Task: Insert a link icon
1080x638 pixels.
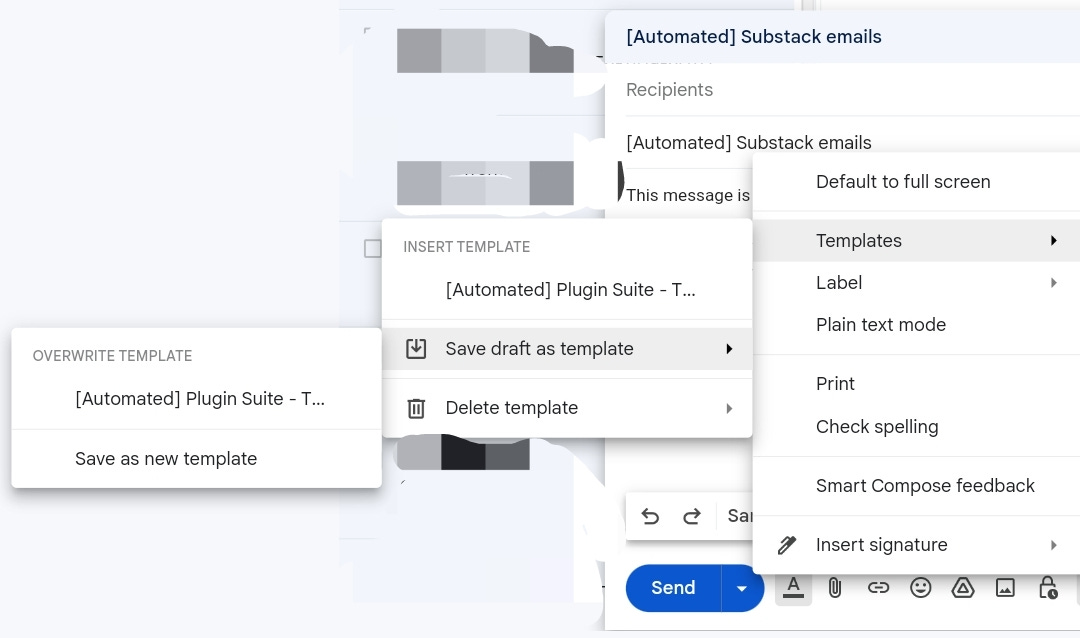Action: [x=878, y=588]
